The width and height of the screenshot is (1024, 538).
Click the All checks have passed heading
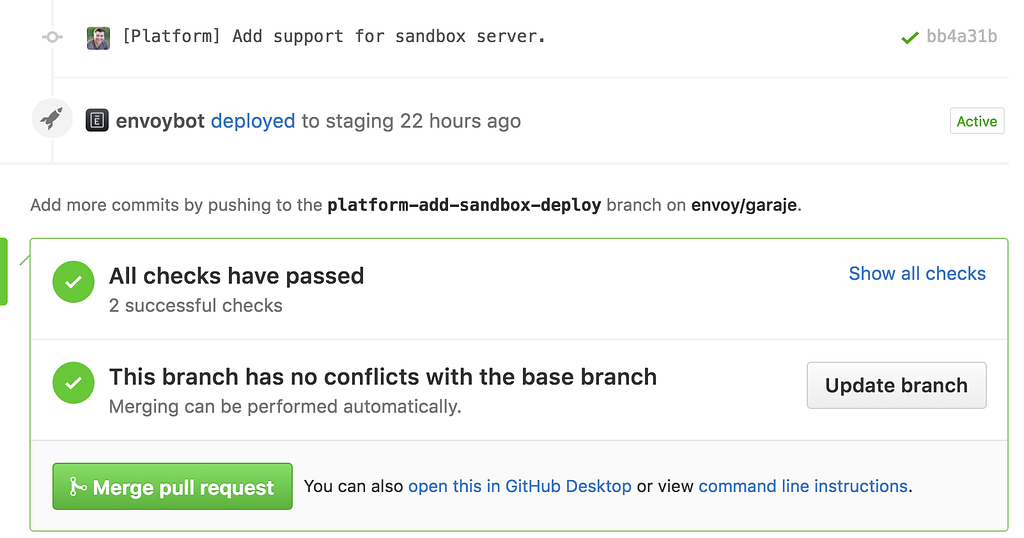click(x=236, y=276)
